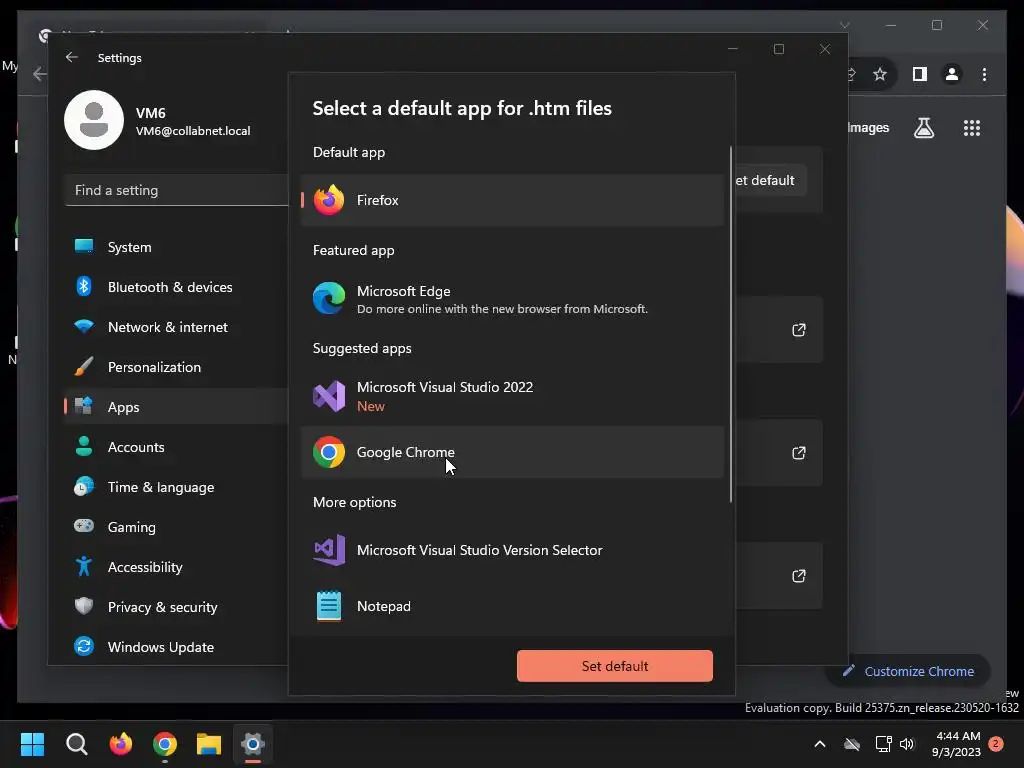Launch Firefox from the taskbar

point(121,744)
